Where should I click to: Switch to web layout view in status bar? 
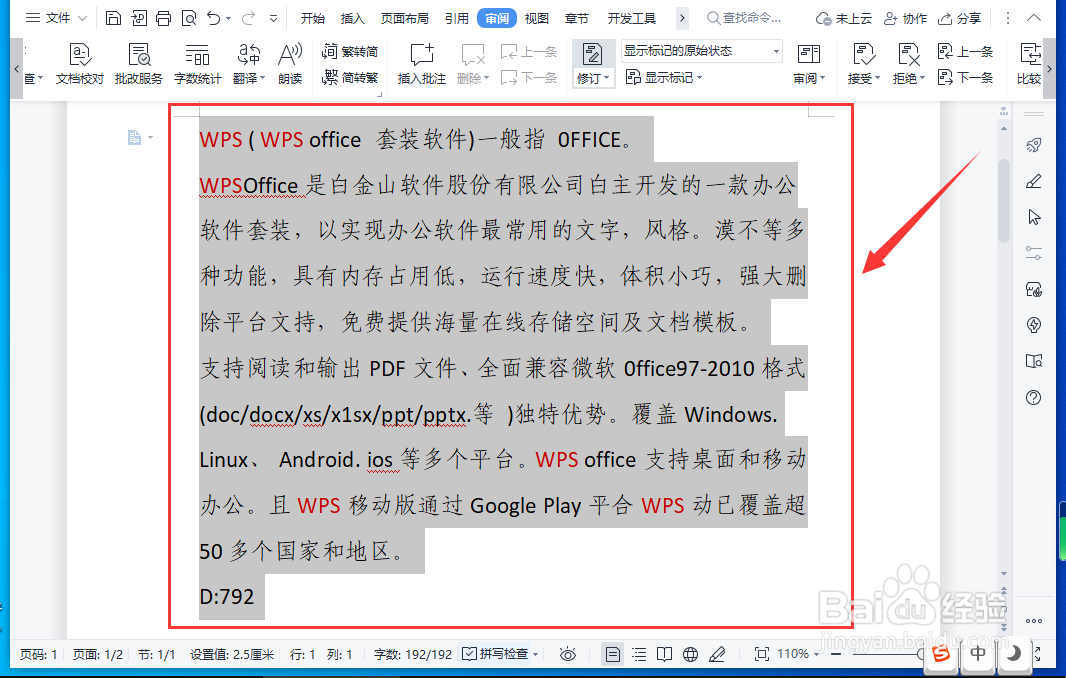coord(690,654)
